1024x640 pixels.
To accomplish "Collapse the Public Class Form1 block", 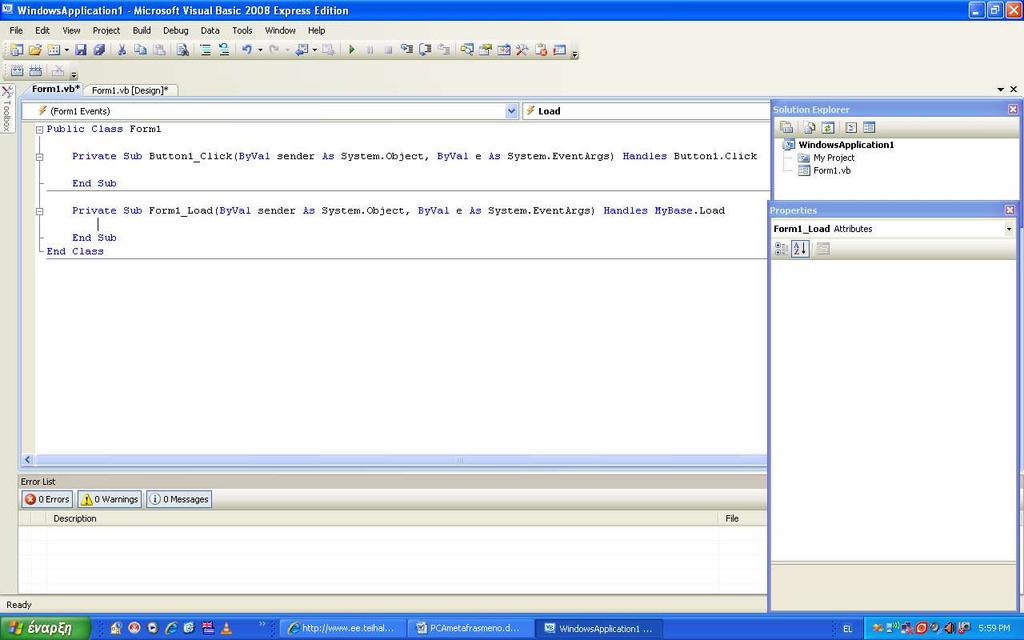I will 39,129.
